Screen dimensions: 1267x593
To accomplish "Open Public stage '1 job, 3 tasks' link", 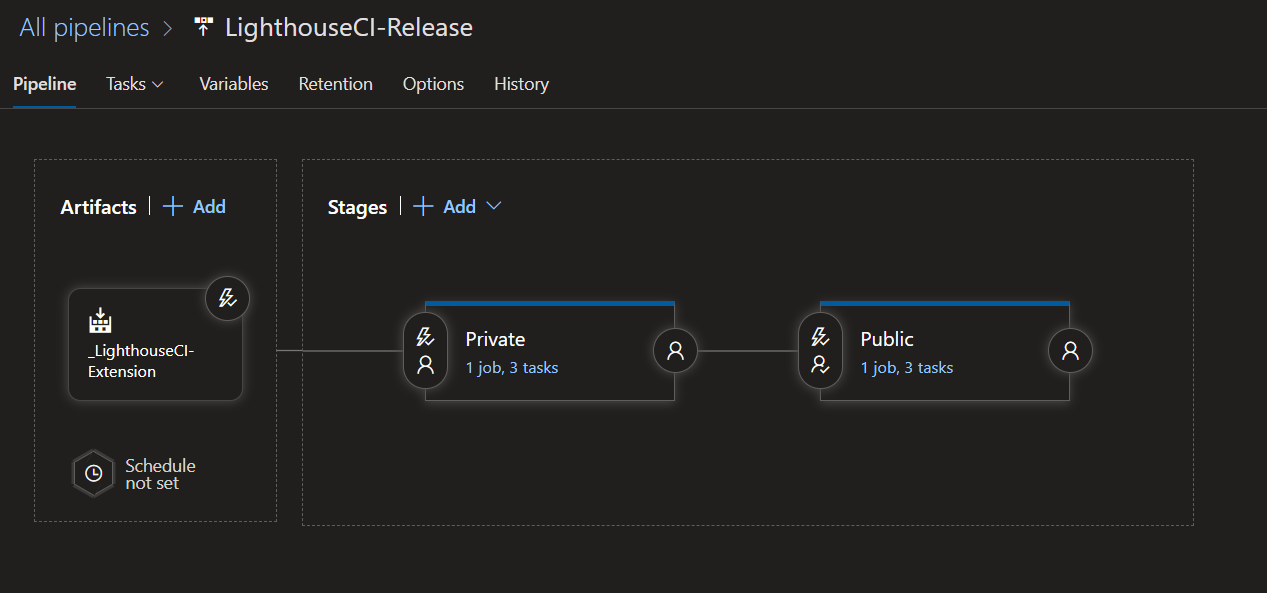I will pyautogui.click(x=906, y=368).
